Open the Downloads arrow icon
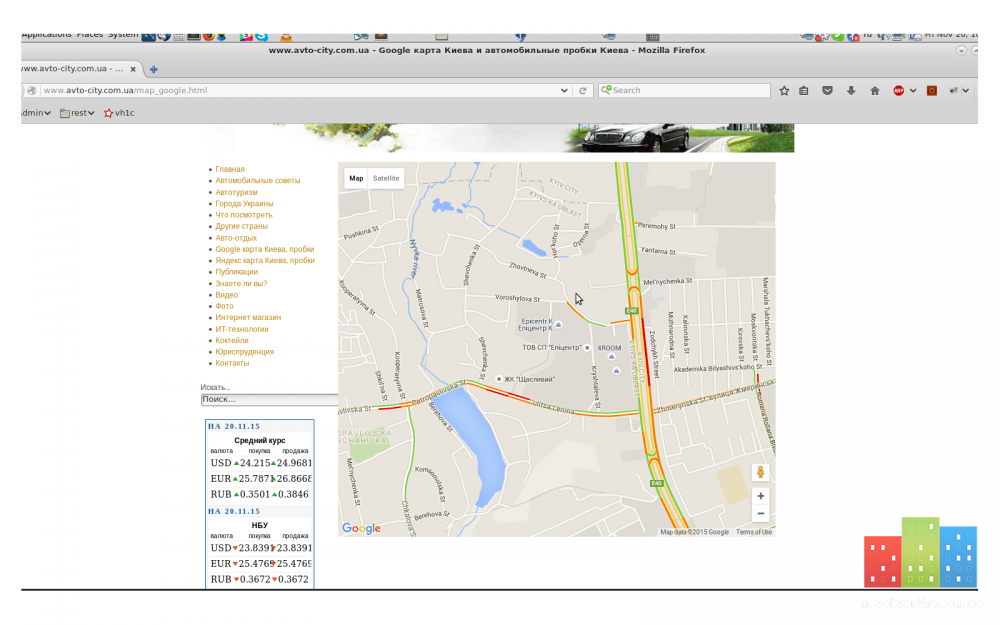 click(x=851, y=91)
